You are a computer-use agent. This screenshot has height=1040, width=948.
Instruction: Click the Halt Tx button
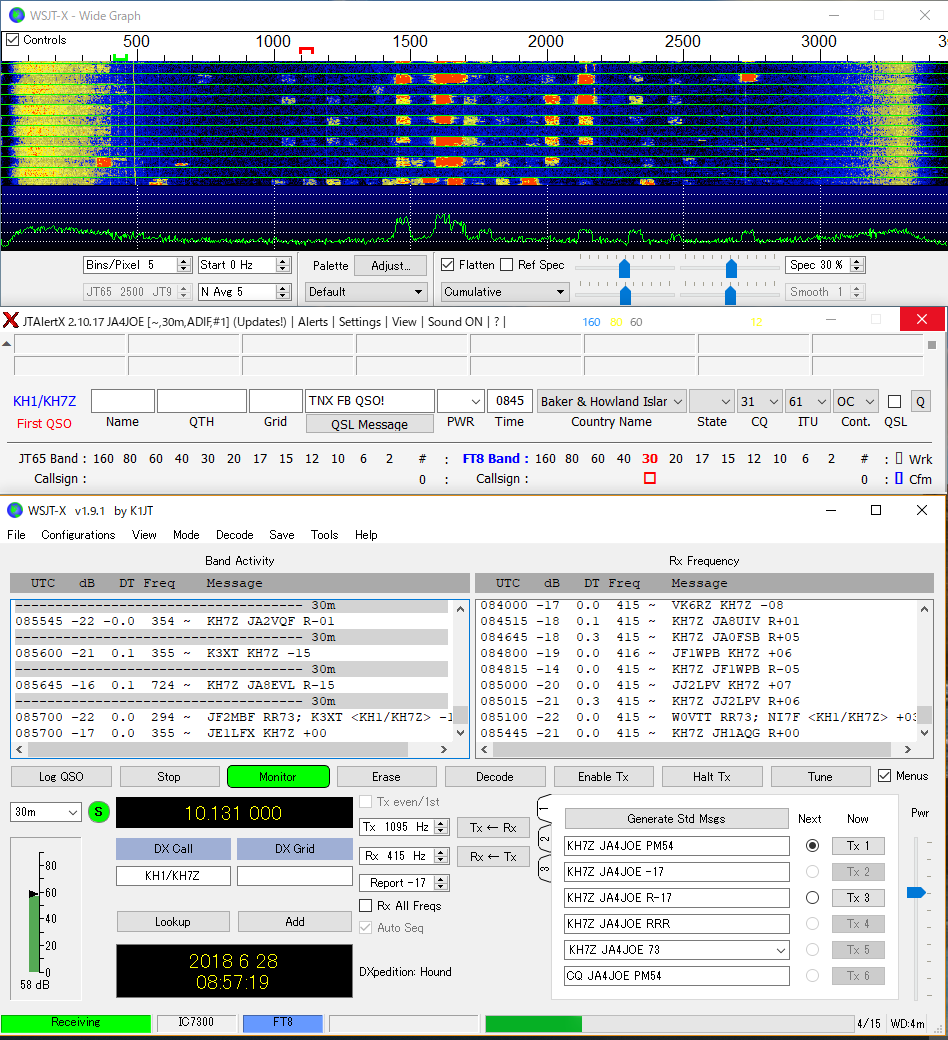712,777
